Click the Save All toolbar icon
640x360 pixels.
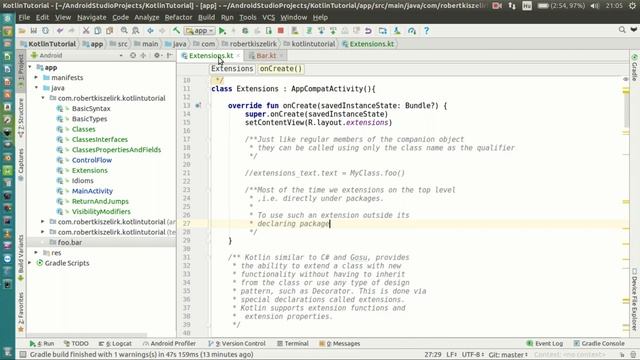coord(33,31)
